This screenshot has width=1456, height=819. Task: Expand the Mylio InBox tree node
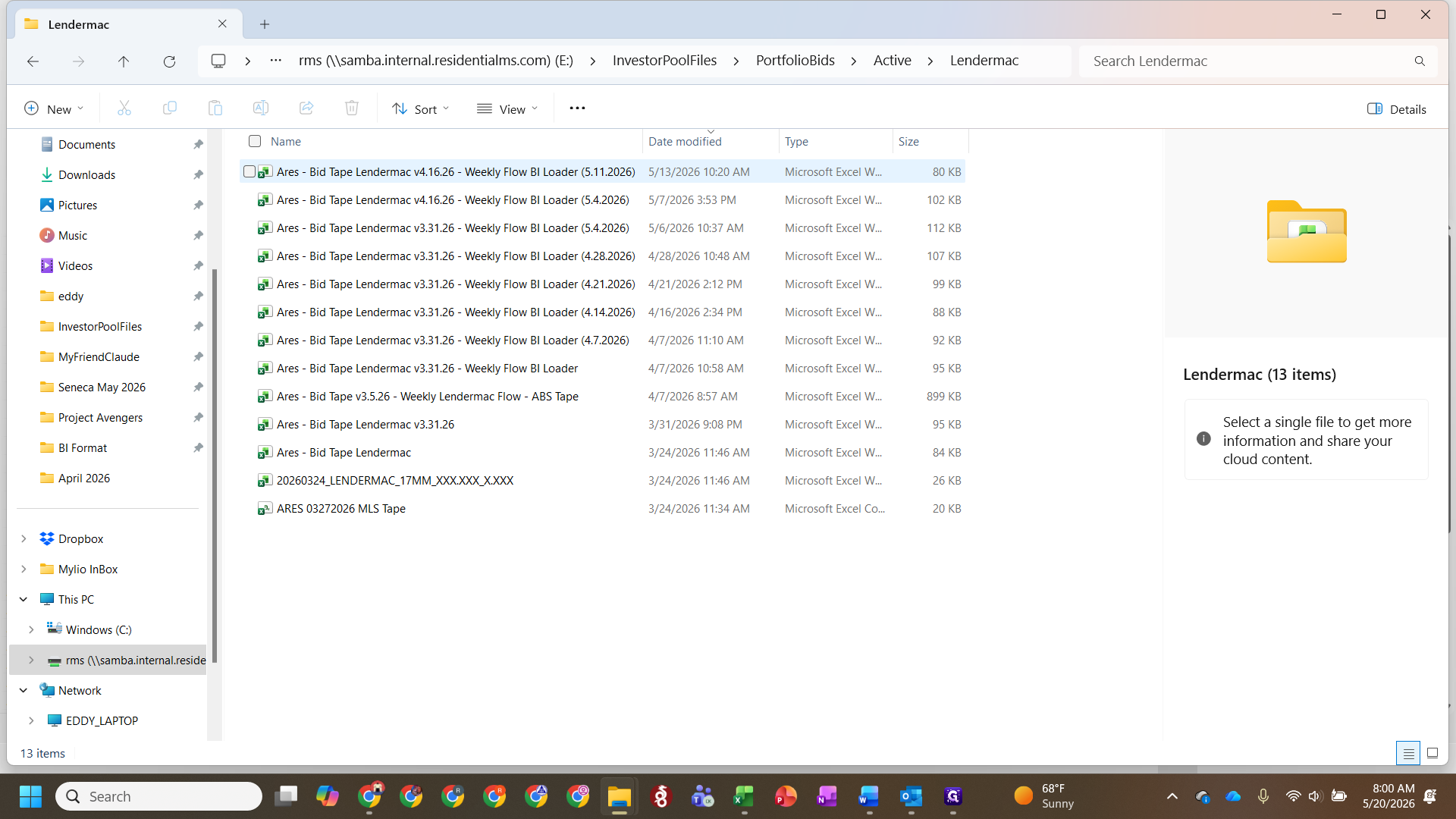coord(24,569)
